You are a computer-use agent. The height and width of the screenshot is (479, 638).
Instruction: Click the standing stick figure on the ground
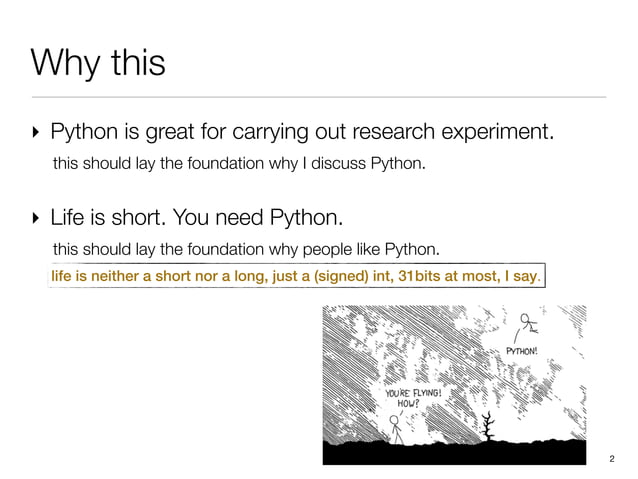[395, 429]
